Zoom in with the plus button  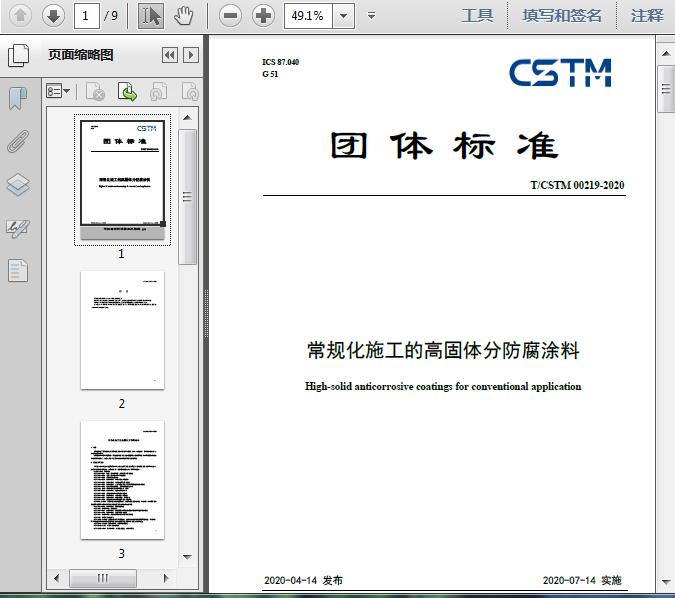pyautogui.click(x=263, y=15)
